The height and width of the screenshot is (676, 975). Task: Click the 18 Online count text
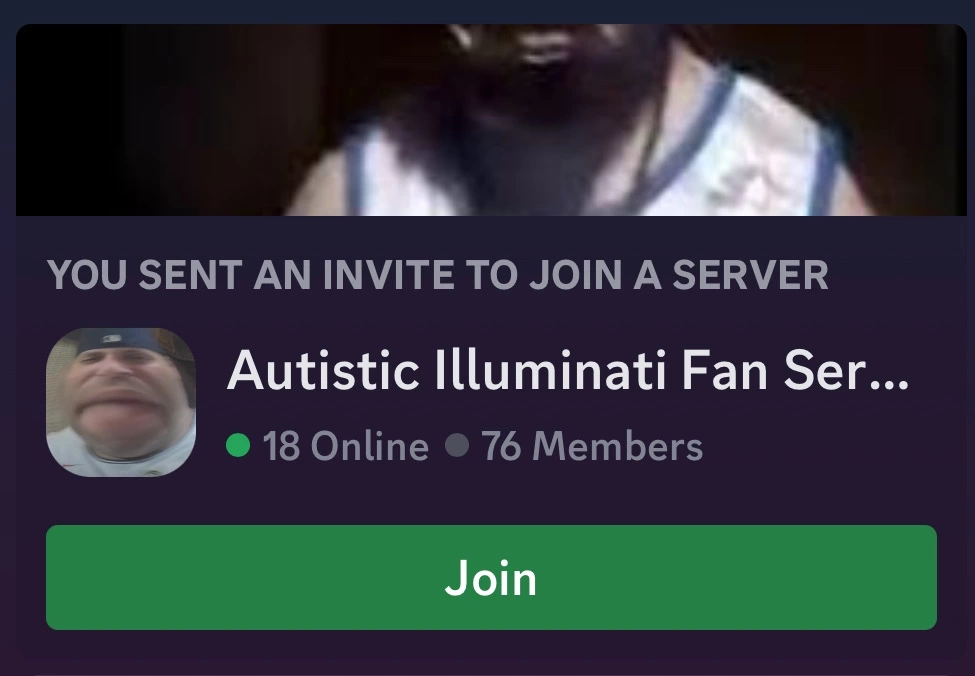click(x=346, y=446)
